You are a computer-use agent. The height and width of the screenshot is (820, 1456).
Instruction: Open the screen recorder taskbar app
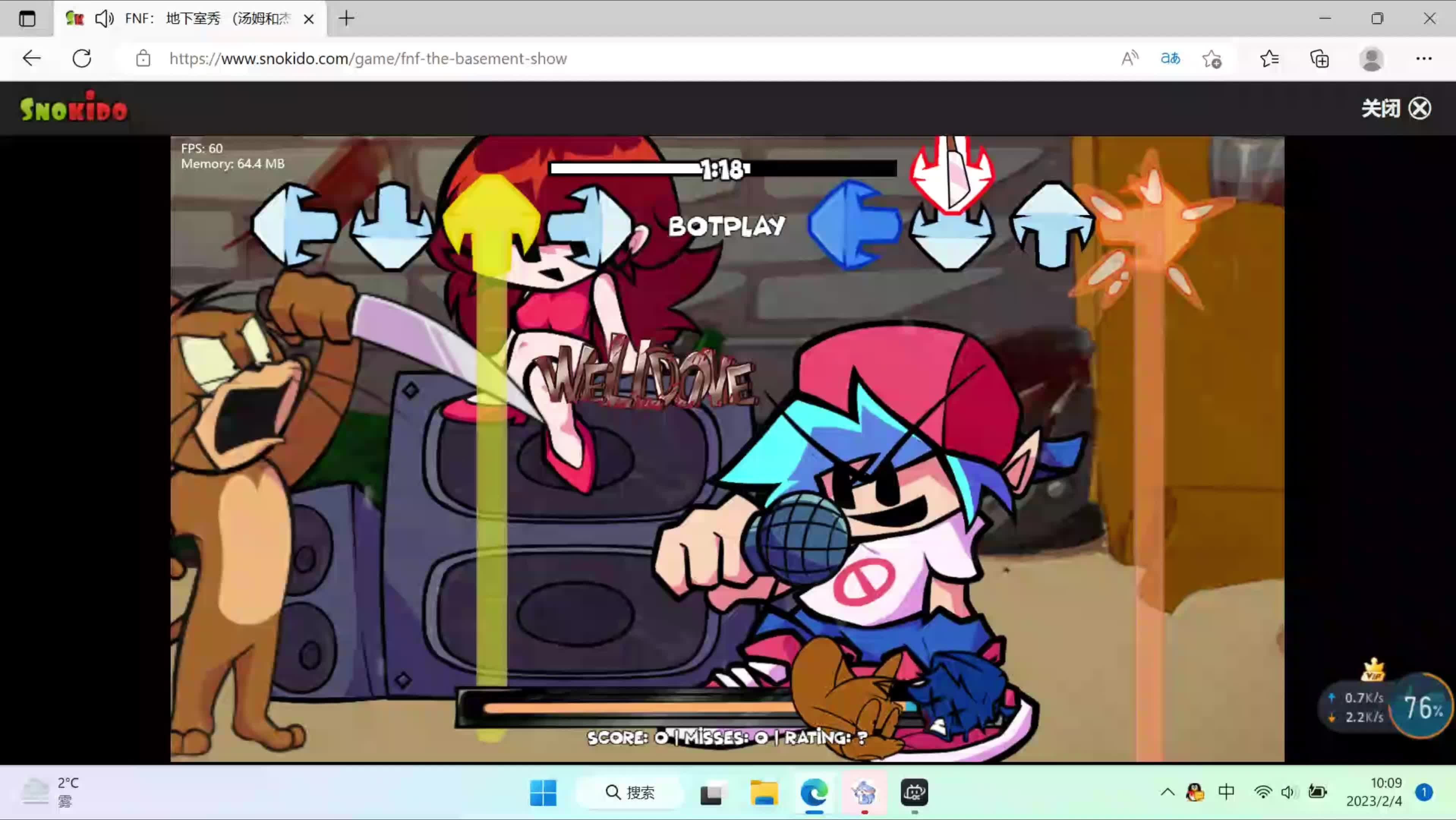(864, 792)
